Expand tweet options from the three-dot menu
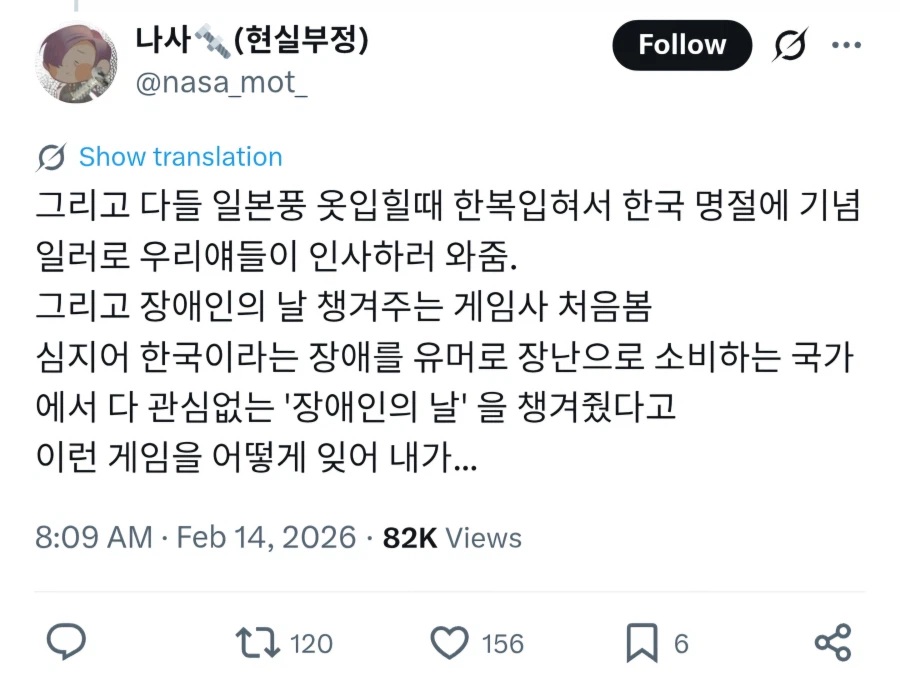Screen dimensions: 900x686 (x=848, y=44)
